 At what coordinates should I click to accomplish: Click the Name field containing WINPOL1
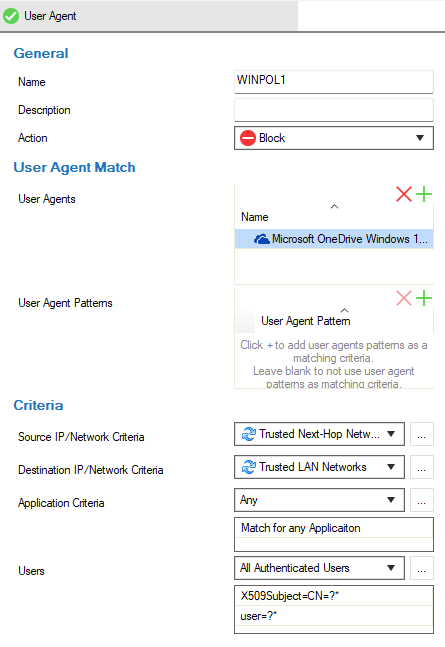pyautogui.click(x=334, y=81)
